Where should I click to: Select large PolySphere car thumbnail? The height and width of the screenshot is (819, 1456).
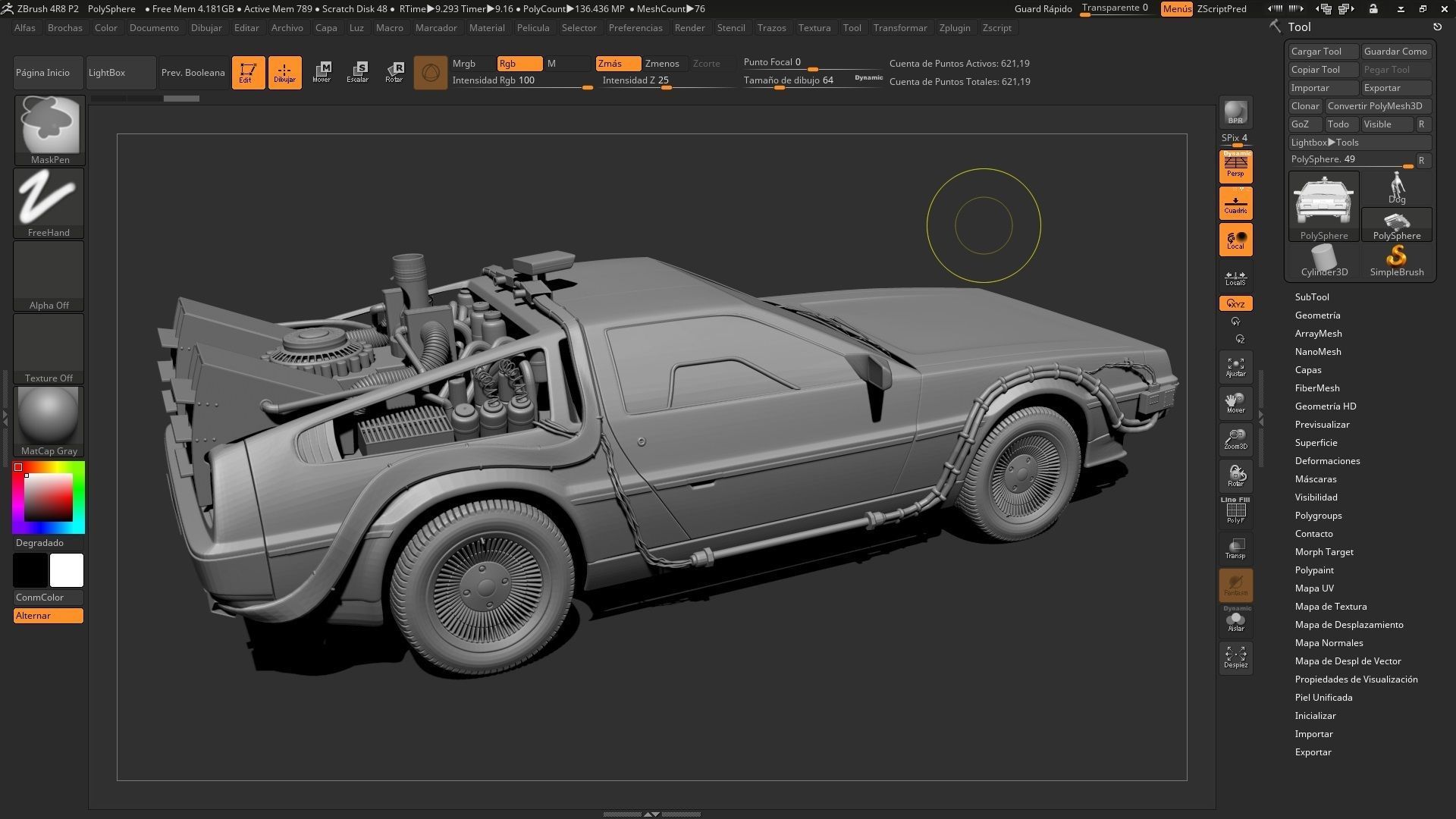(x=1324, y=206)
